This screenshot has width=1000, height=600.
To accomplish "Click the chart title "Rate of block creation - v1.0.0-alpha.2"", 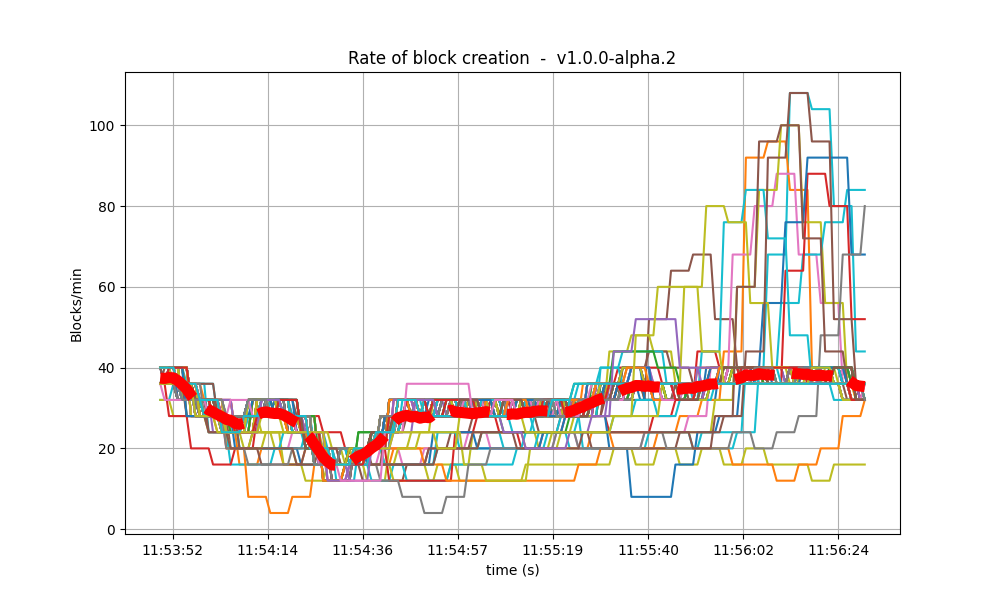I will pos(511,58).
